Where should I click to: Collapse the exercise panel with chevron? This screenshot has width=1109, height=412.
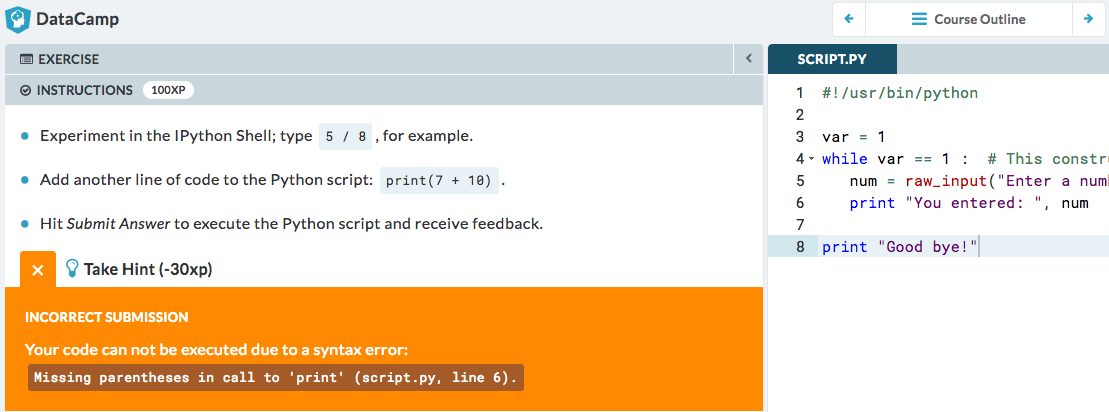tap(747, 60)
